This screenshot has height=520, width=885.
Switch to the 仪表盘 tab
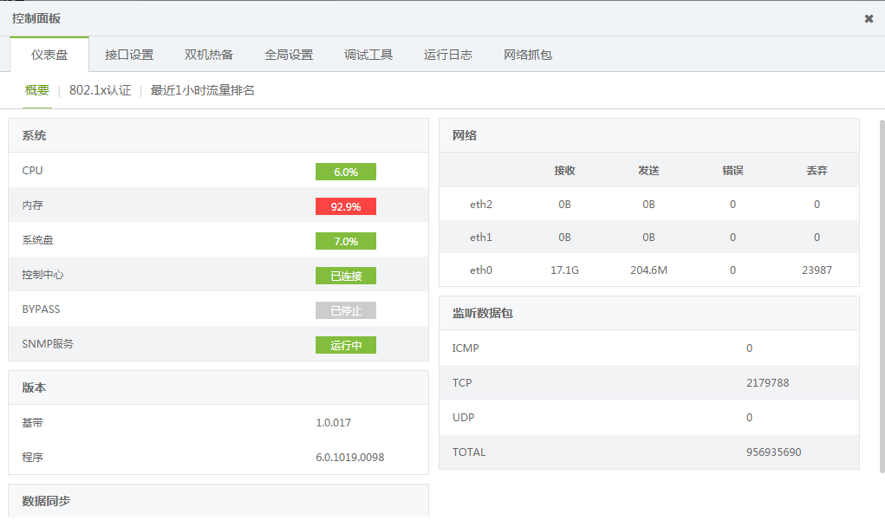point(49,55)
